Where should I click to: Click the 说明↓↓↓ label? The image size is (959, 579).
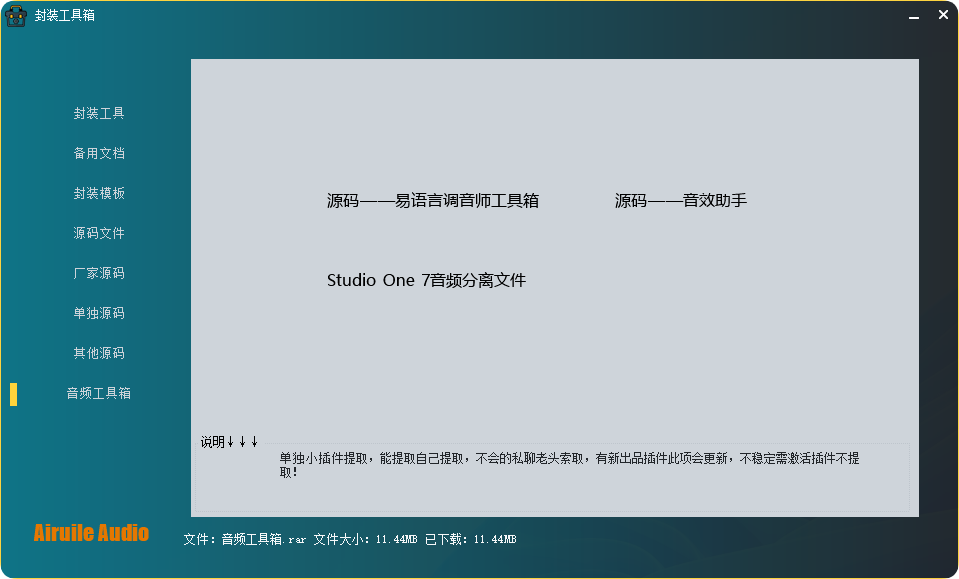[229, 441]
